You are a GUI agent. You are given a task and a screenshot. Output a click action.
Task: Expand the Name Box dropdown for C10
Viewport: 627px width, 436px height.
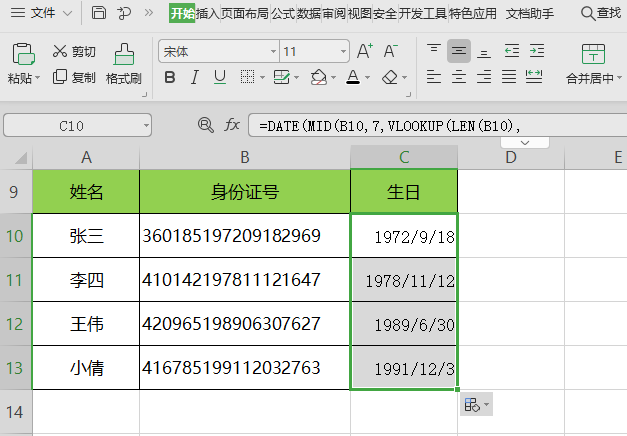pos(146,125)
